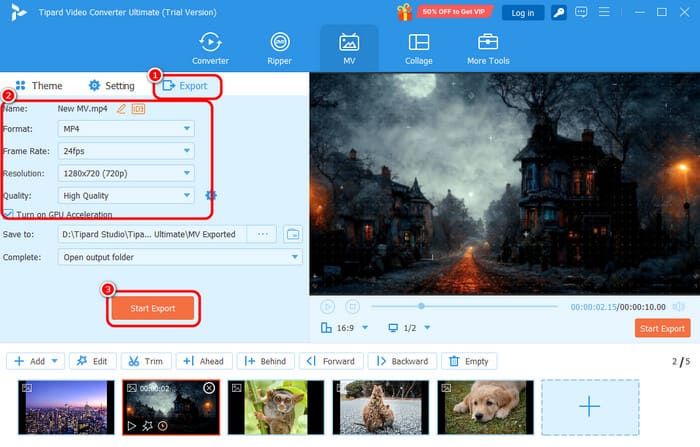Open the Theme tab
This screenshot has width=700, height=447.
click(38, 86)
